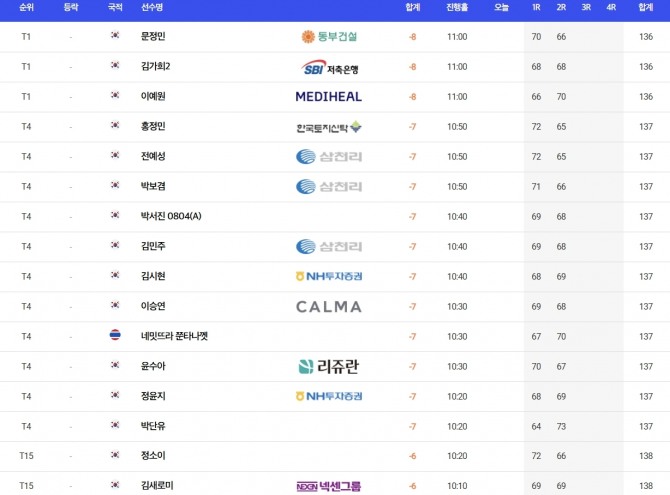
Task: Click Korean flag next to 문정민
Action: click(115, 37)
